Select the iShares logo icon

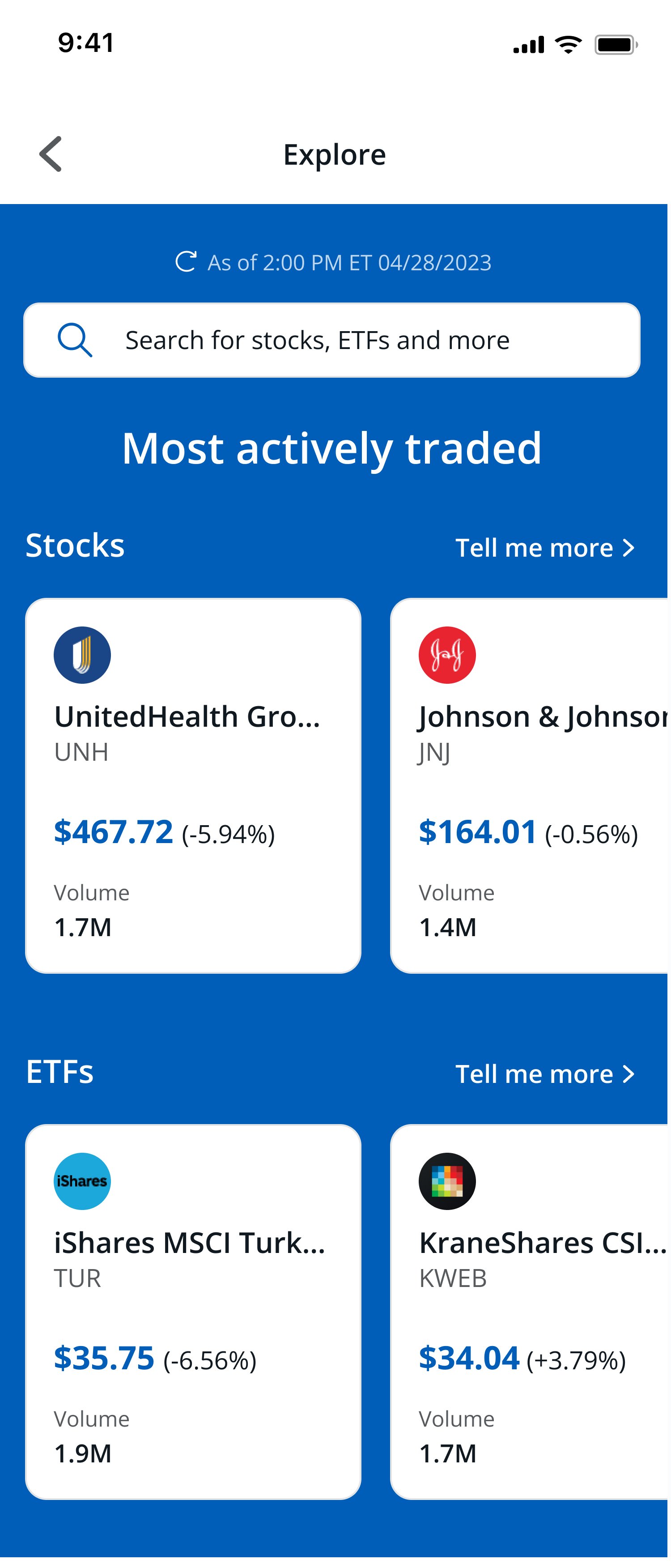tap(82, 1181)
